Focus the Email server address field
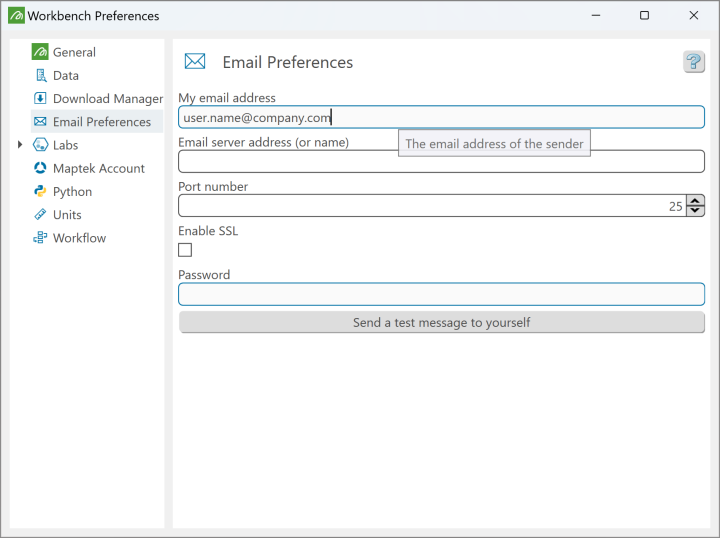Viewport: 720px width, 538px height. click(441, 161)
